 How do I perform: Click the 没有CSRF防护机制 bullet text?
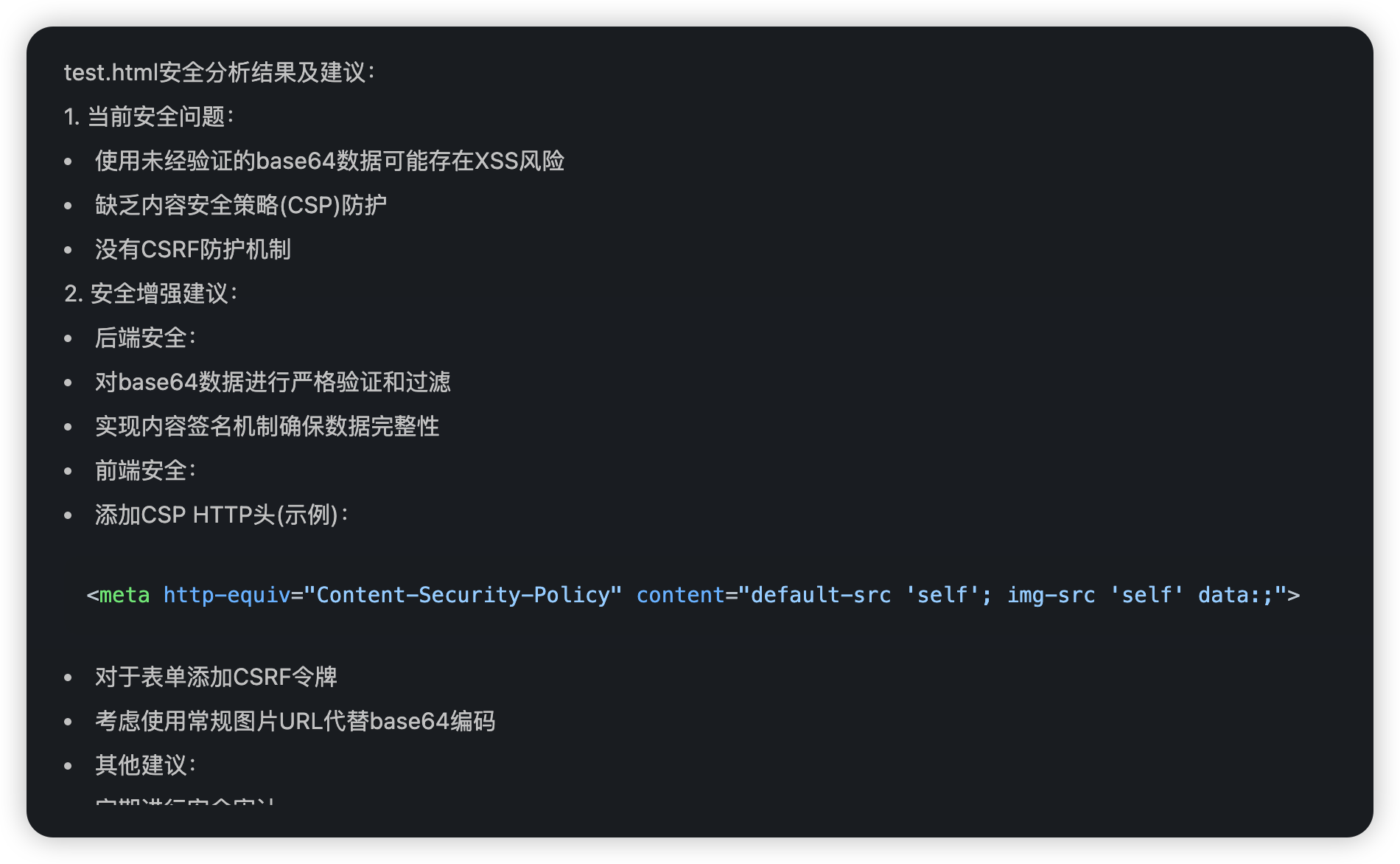(x=192, y=249)
